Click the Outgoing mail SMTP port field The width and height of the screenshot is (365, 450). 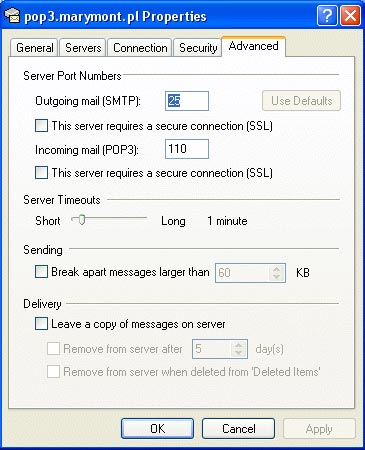pyautogui.click(x=187, y=101)
